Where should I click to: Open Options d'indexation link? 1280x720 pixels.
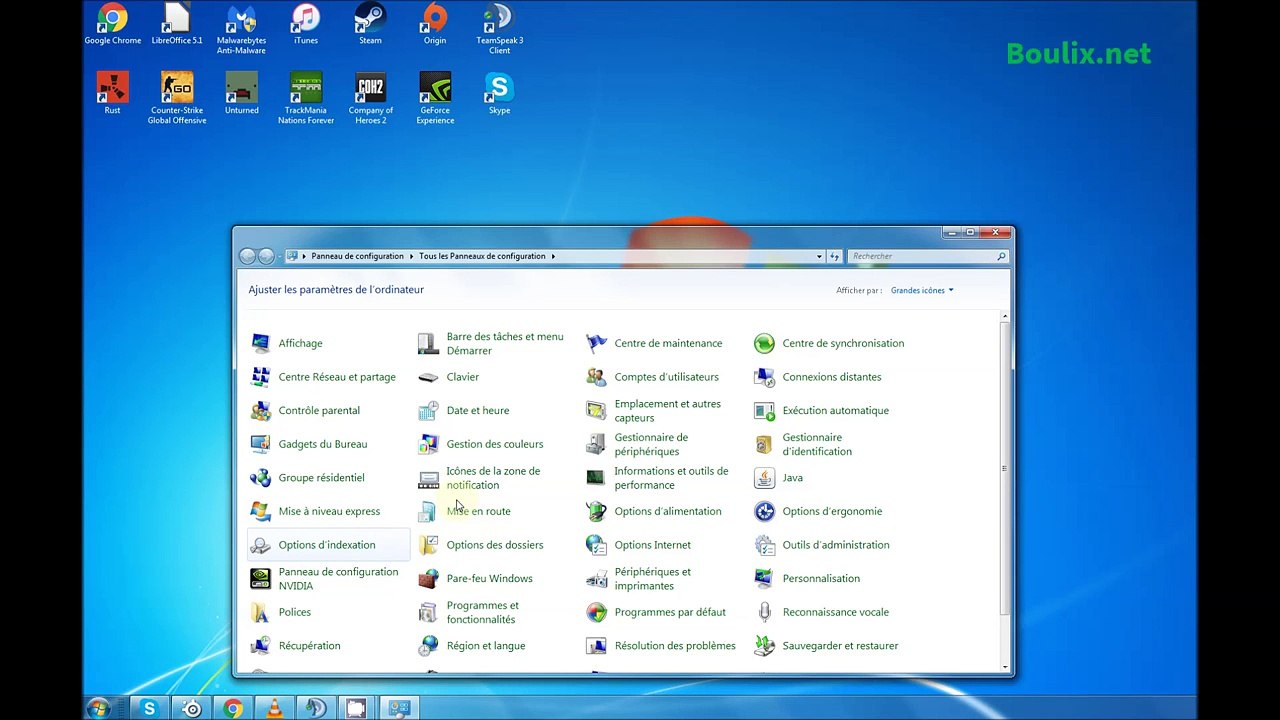[327, 545]
